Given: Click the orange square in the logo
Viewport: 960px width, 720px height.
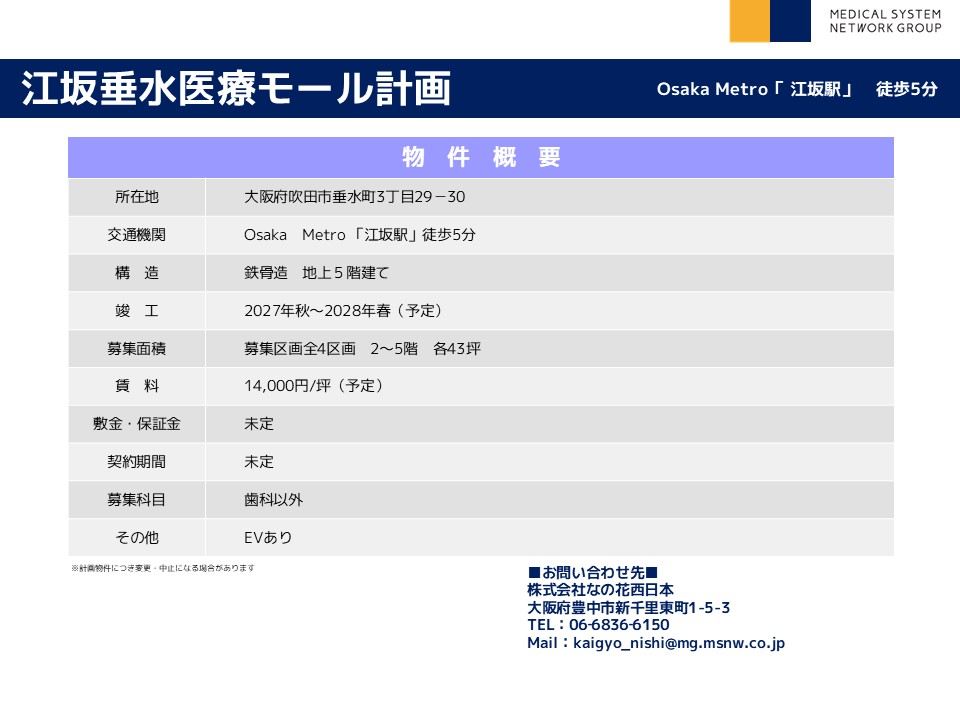Looking at the screenshot, I should coord(749,21).
